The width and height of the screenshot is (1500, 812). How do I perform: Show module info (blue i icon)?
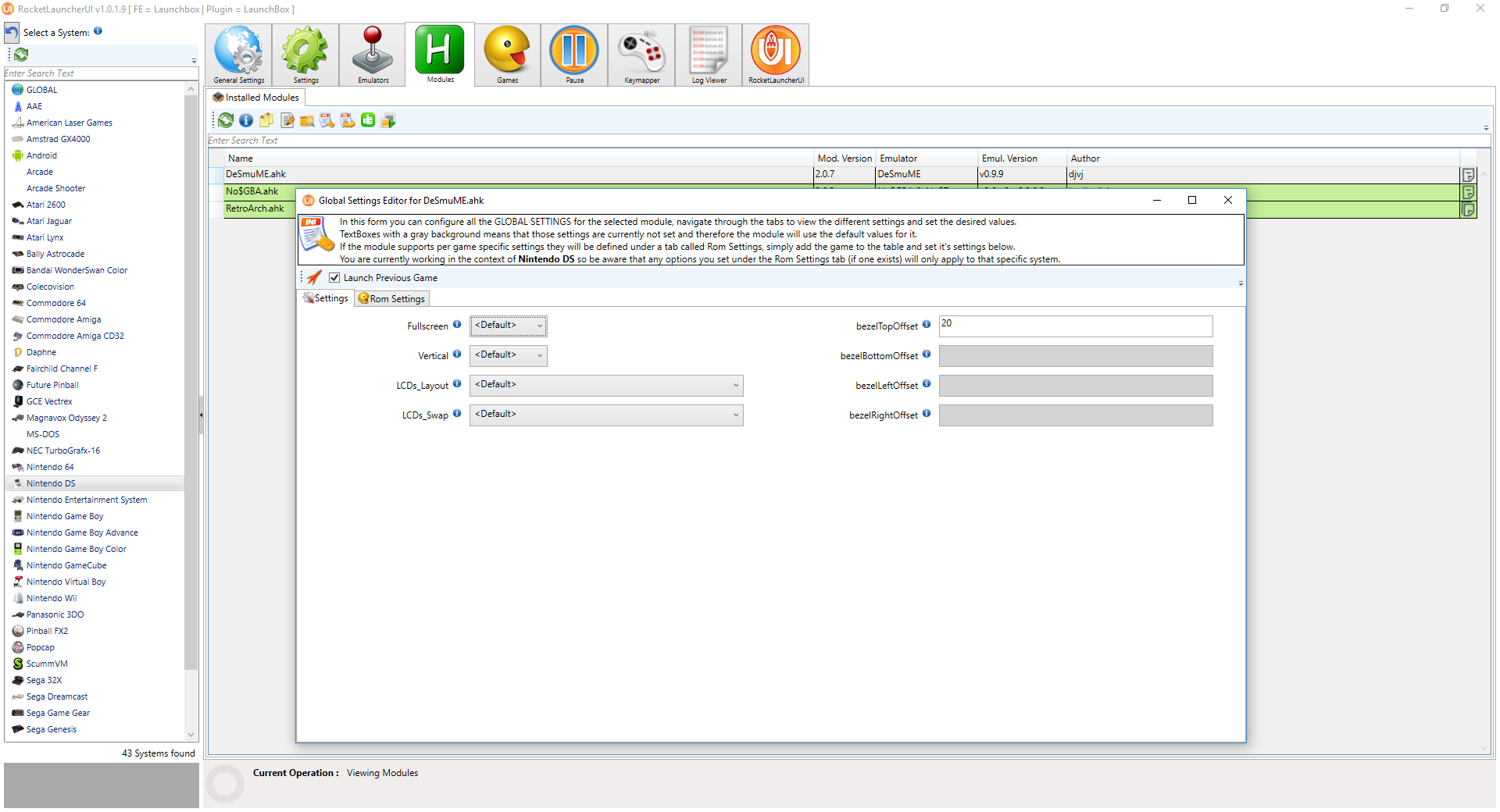246,120
